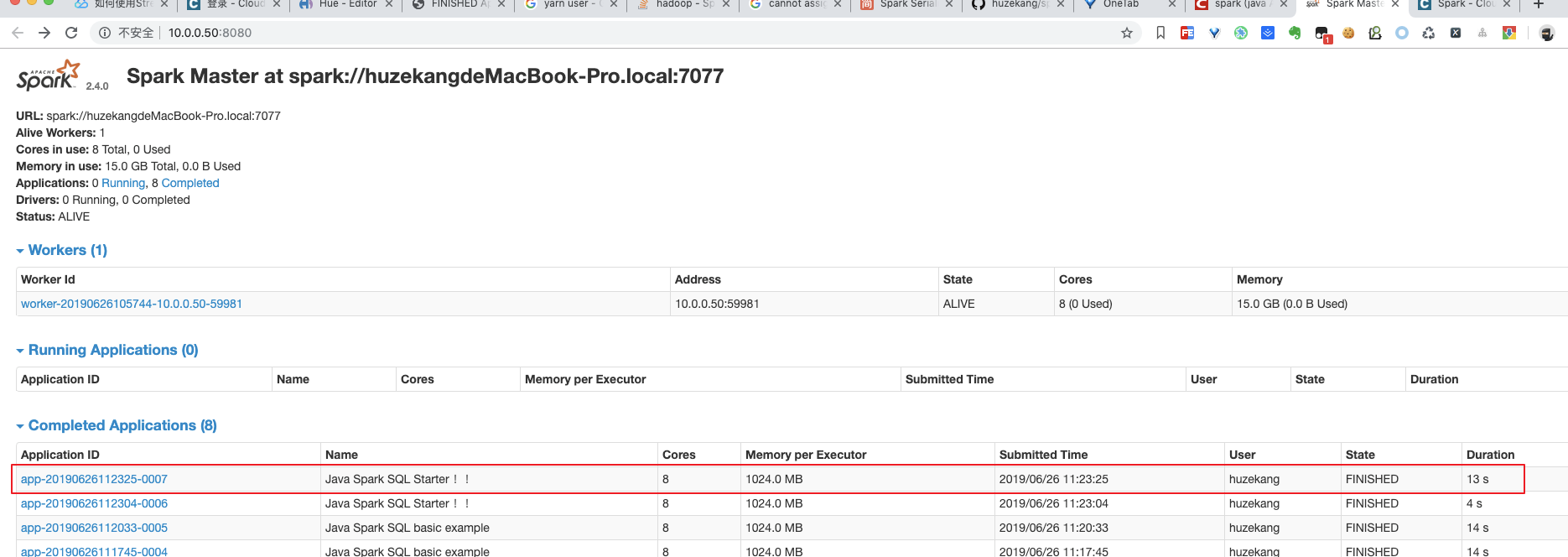This screenshot has height=557, width=1568.
Task: Open app-20190626112033-0005 details
Action: [94, 528]
